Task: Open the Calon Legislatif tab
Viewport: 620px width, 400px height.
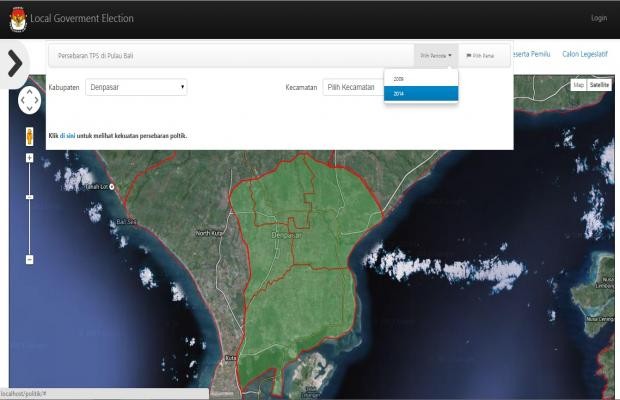Action: click(585, 54)
